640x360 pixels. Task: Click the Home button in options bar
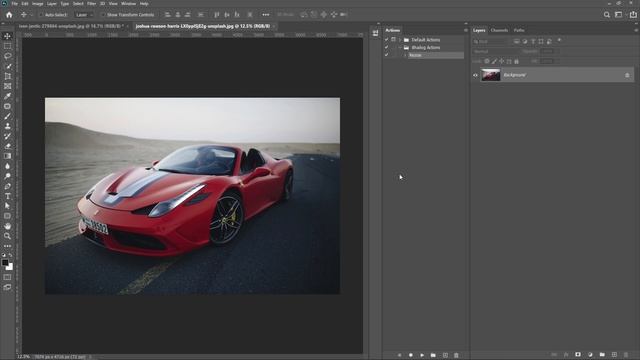(x=9, y=15)
